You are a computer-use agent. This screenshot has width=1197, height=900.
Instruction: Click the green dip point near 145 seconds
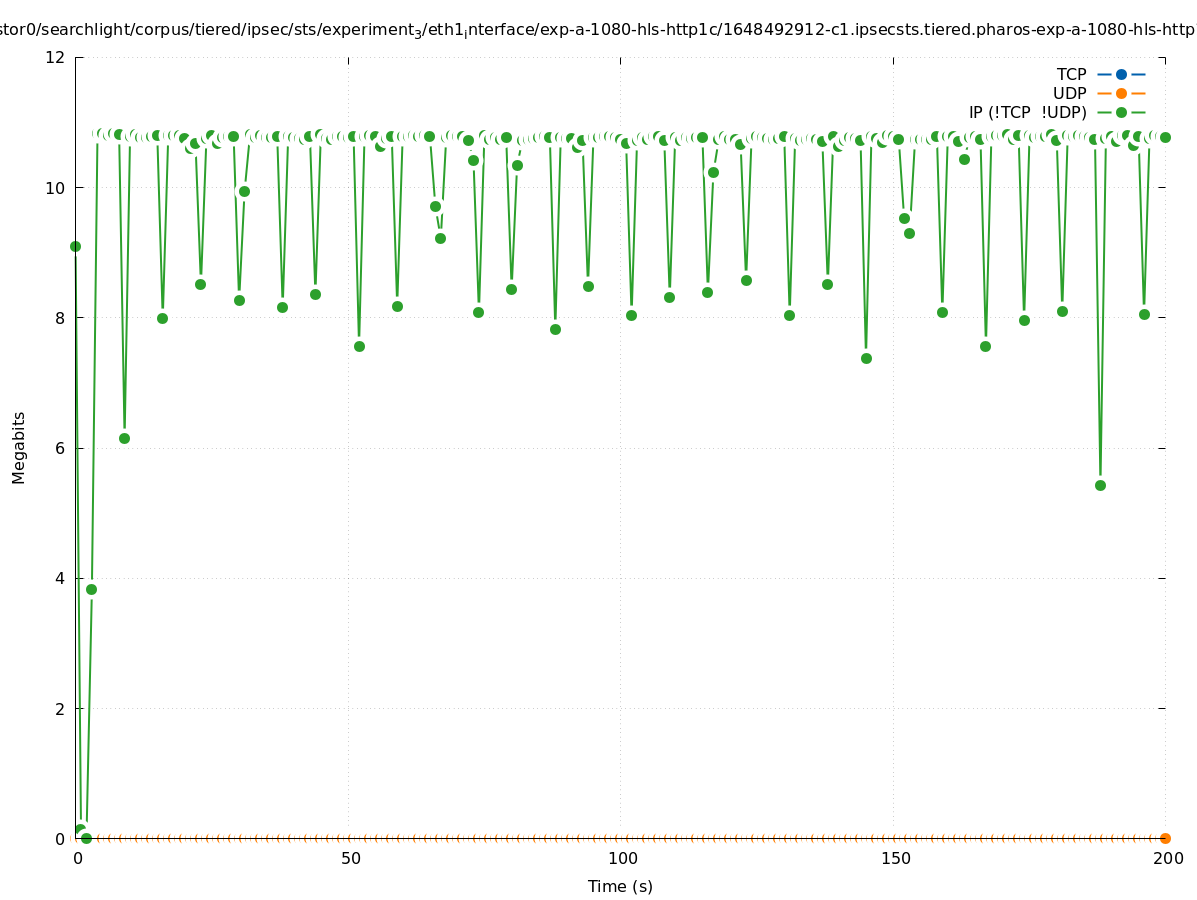(866, 358)
